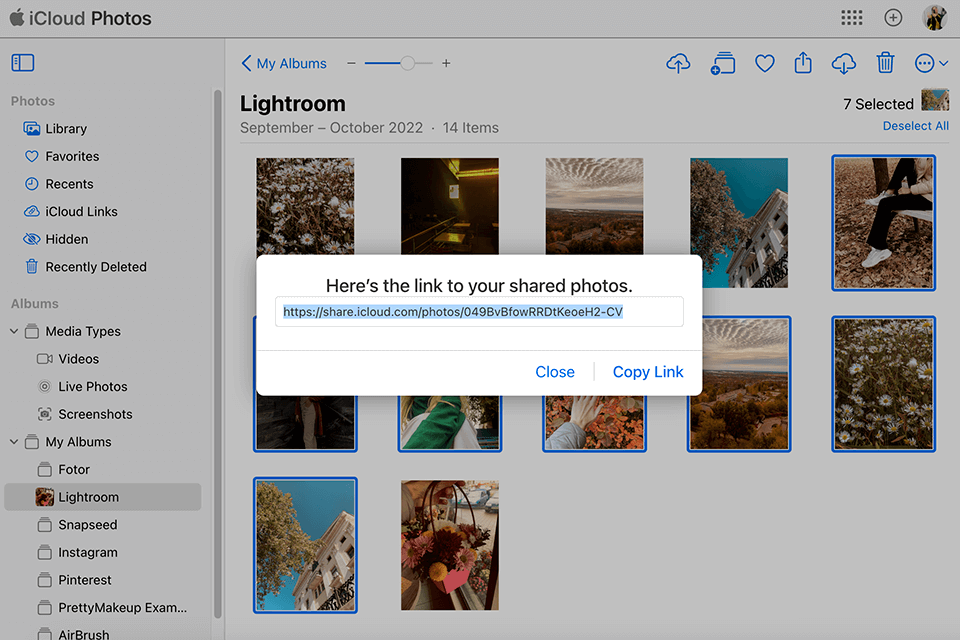The width and height of the screenshot is (960, 640).
Task: Click the 7 Selected preview thumbnail
Action: point(935,100)
